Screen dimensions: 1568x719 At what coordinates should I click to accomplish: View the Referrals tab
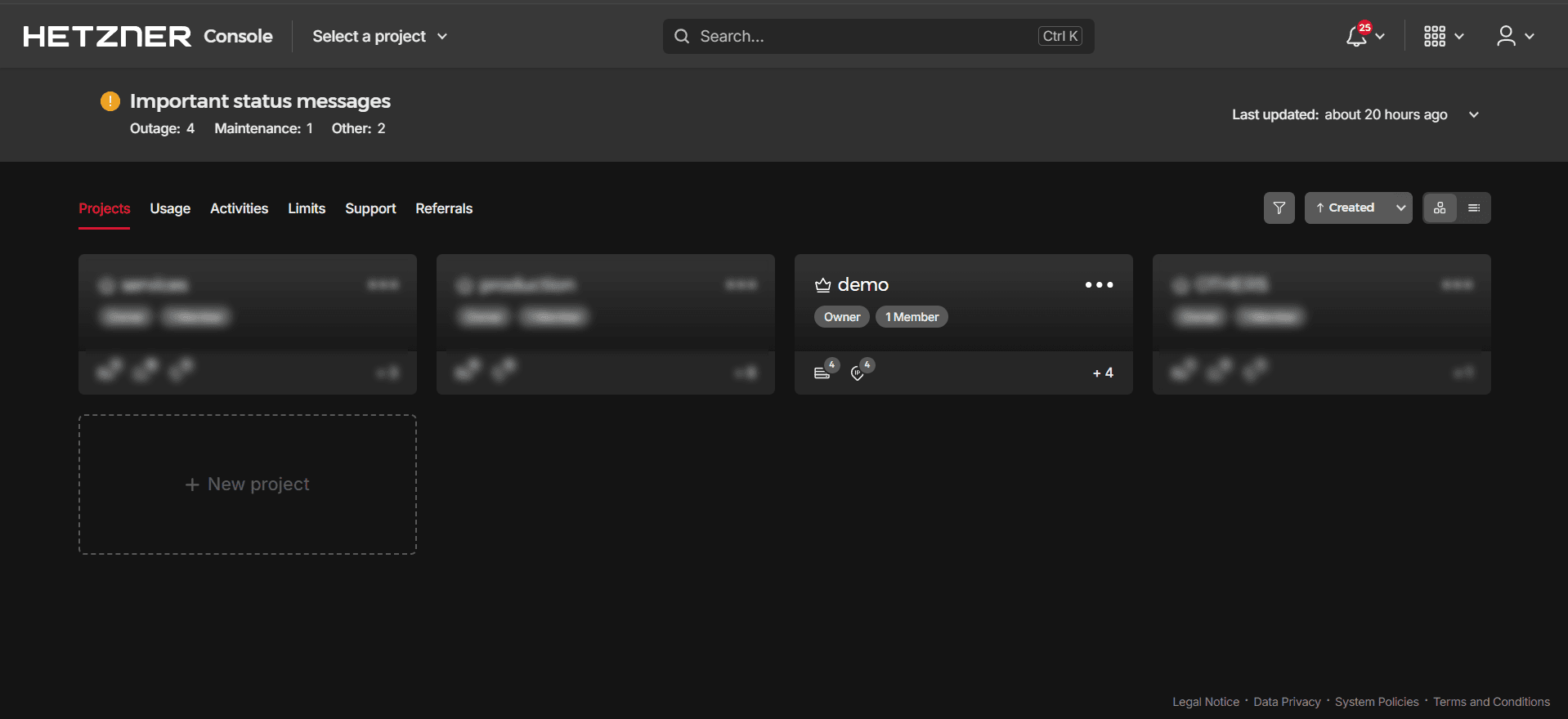point(444,208)
